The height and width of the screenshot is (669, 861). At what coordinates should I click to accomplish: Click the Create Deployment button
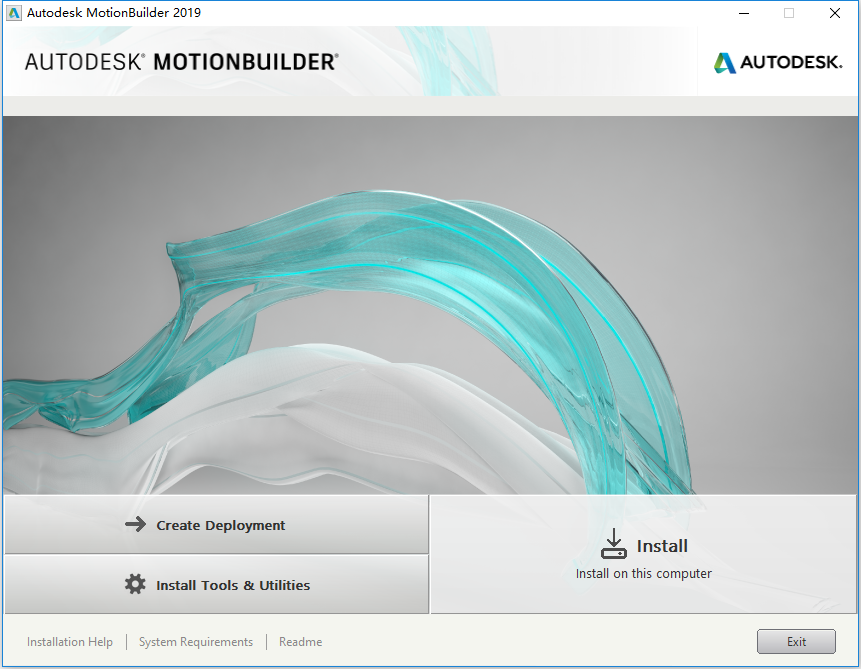pos(216,525)
